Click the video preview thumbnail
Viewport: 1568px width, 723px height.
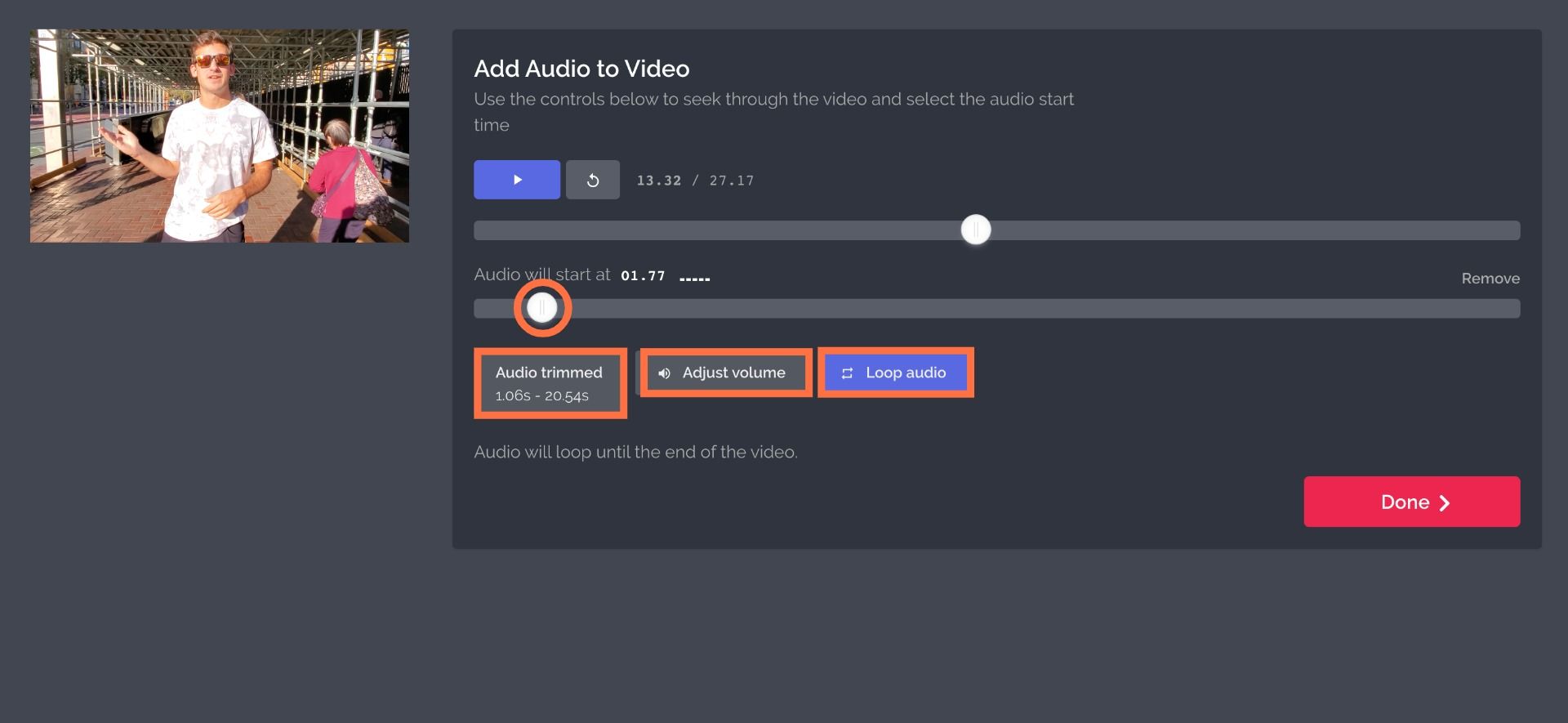(x=220, y=136)
